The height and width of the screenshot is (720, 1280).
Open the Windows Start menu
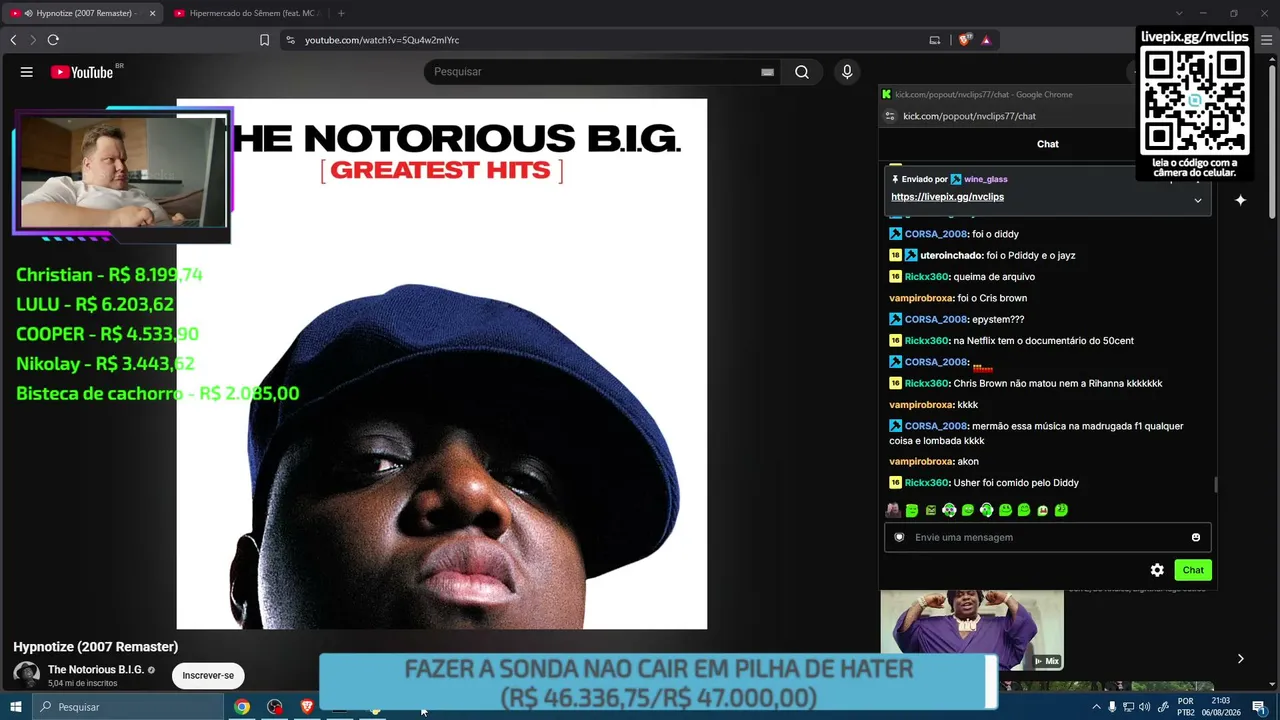pos(16,707)
